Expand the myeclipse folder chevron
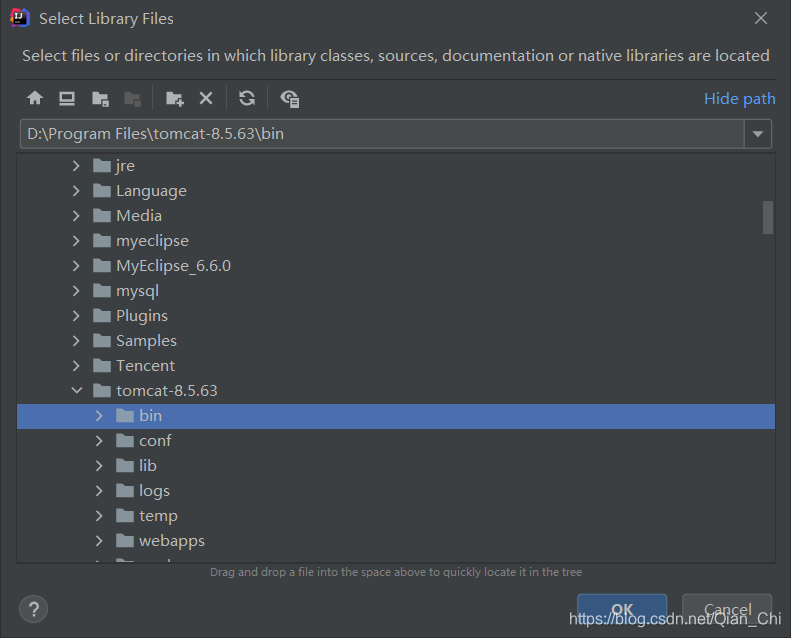The width and height of the screenshot is (791, 638). click(x=76, y=241)
